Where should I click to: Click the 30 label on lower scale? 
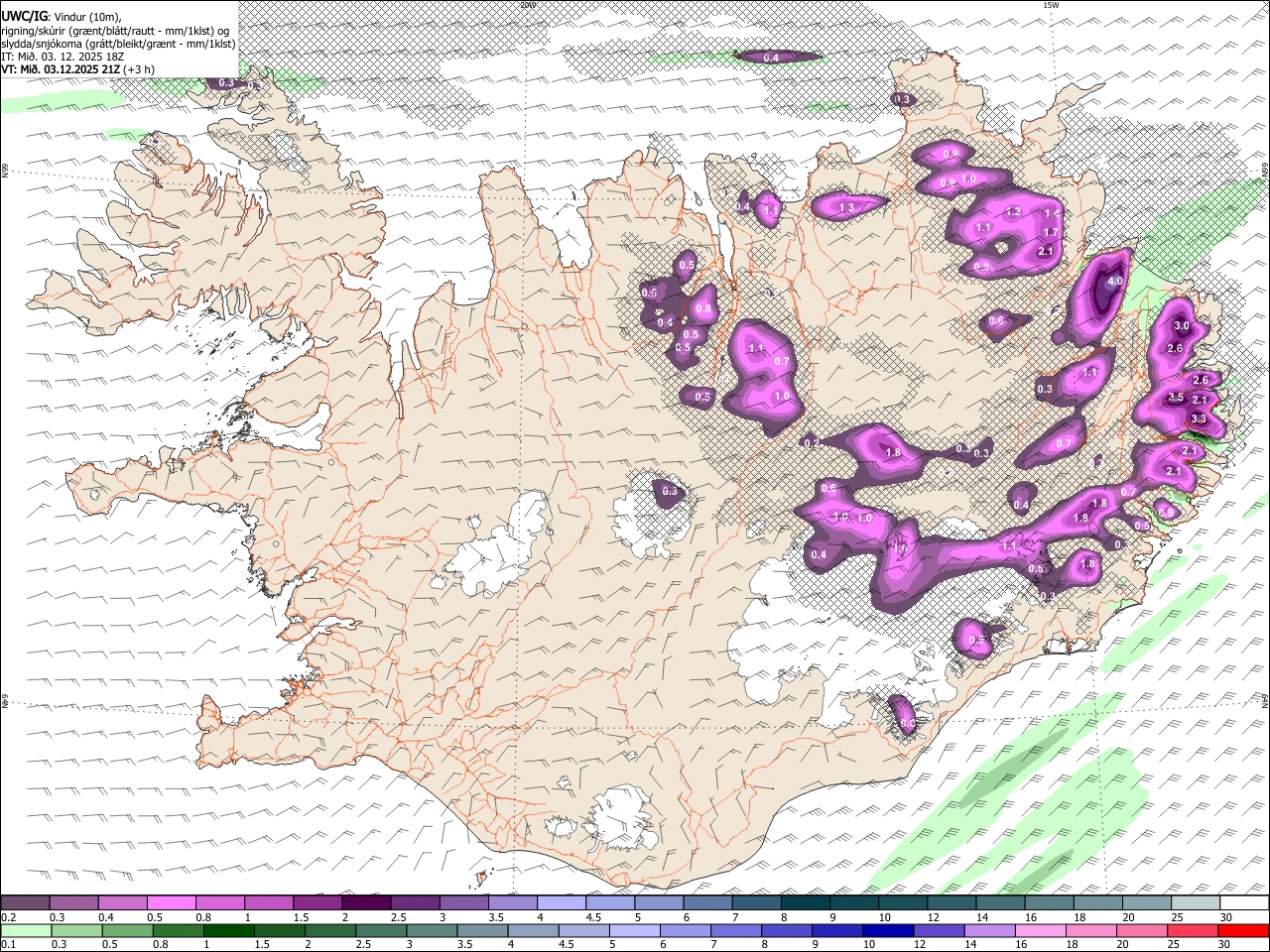(1226, 945)
